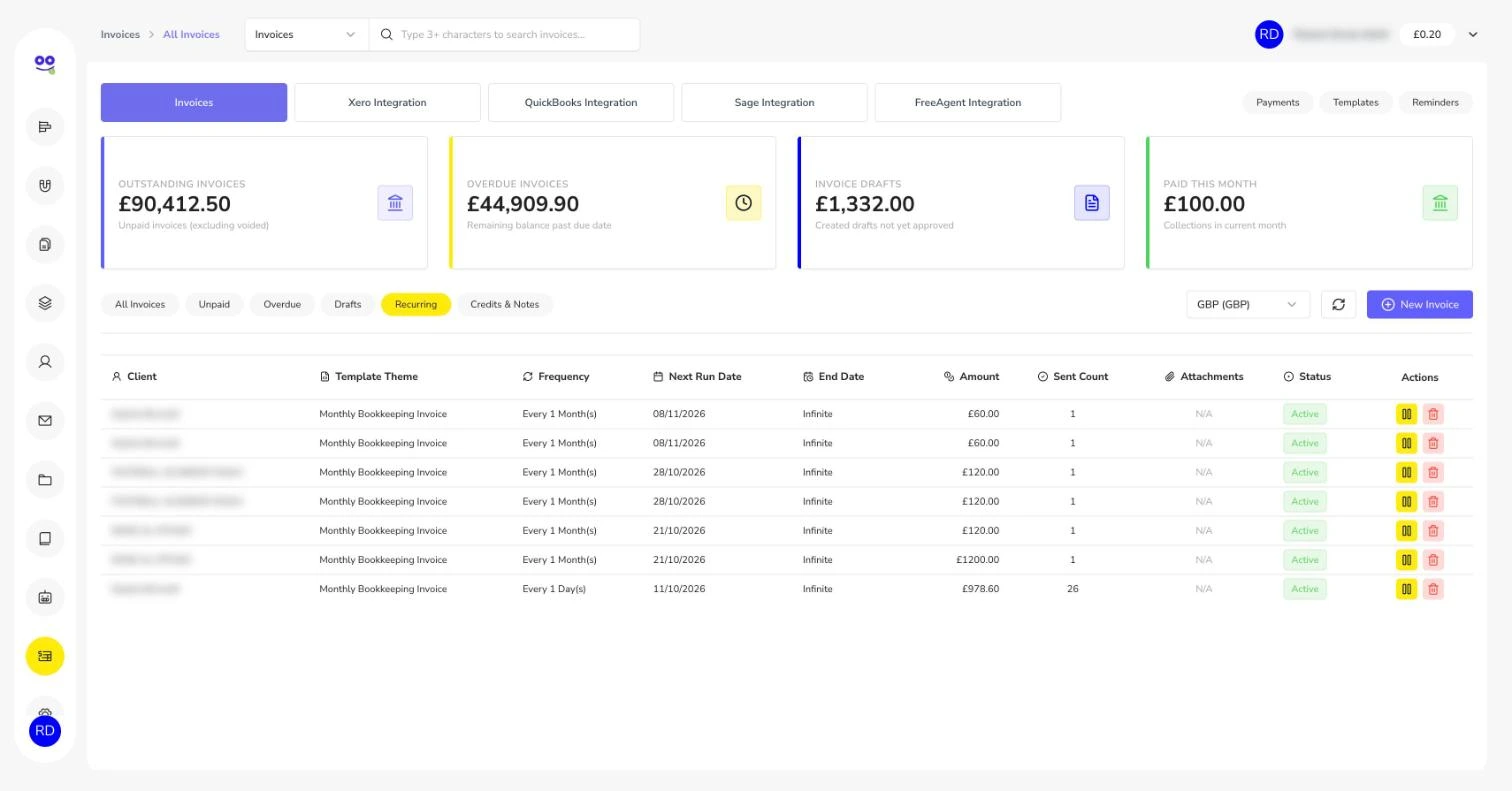1512x791 pixels.
Task: Open the Templates button
Action: coord(1356,103)
